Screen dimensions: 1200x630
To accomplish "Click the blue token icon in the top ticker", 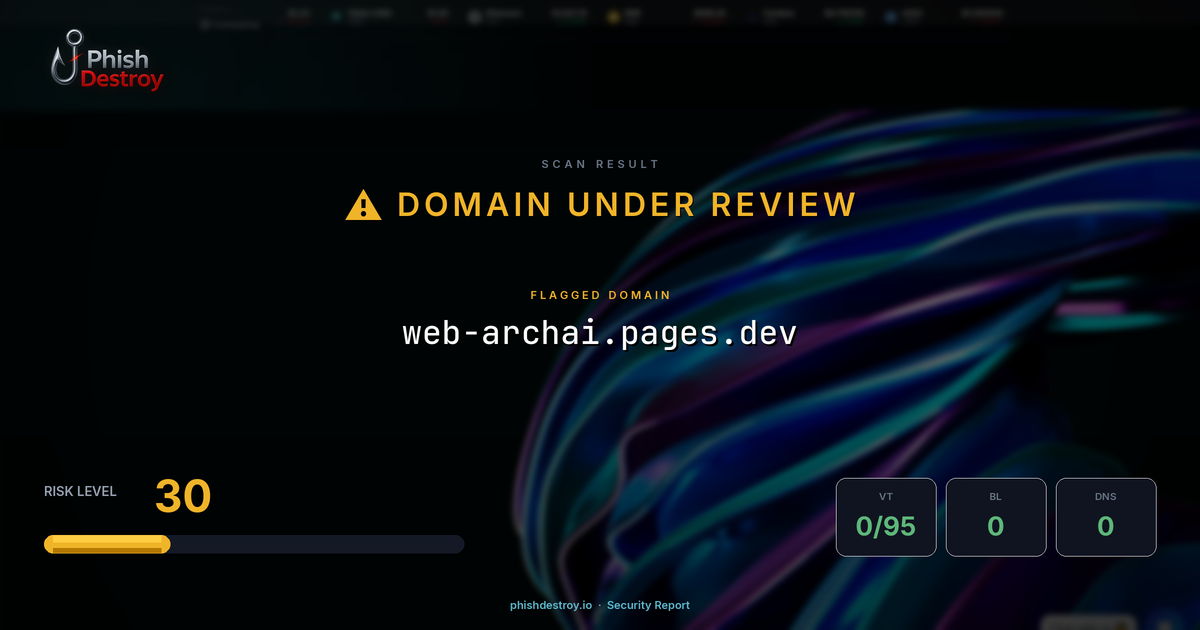I will [890, 13].
